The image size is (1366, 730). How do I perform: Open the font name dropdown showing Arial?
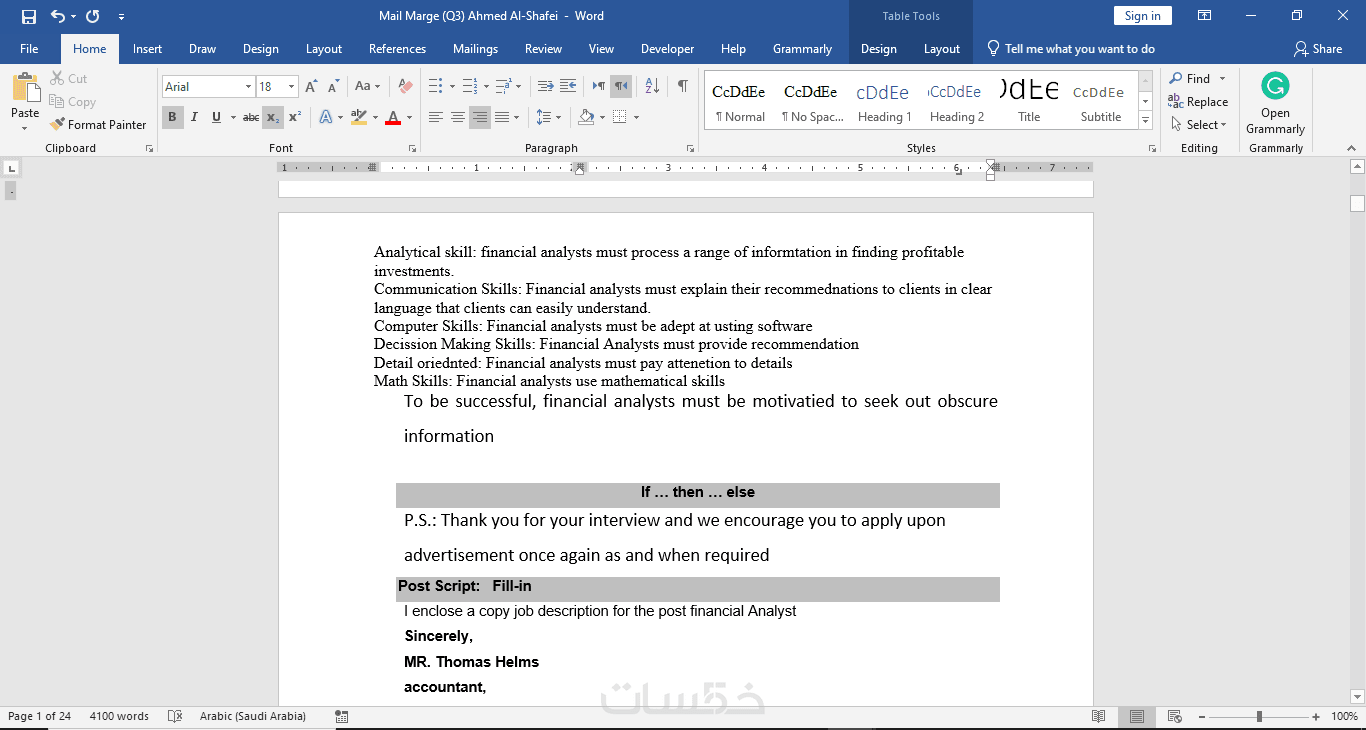pyautogui.click(x=248, y=87)
